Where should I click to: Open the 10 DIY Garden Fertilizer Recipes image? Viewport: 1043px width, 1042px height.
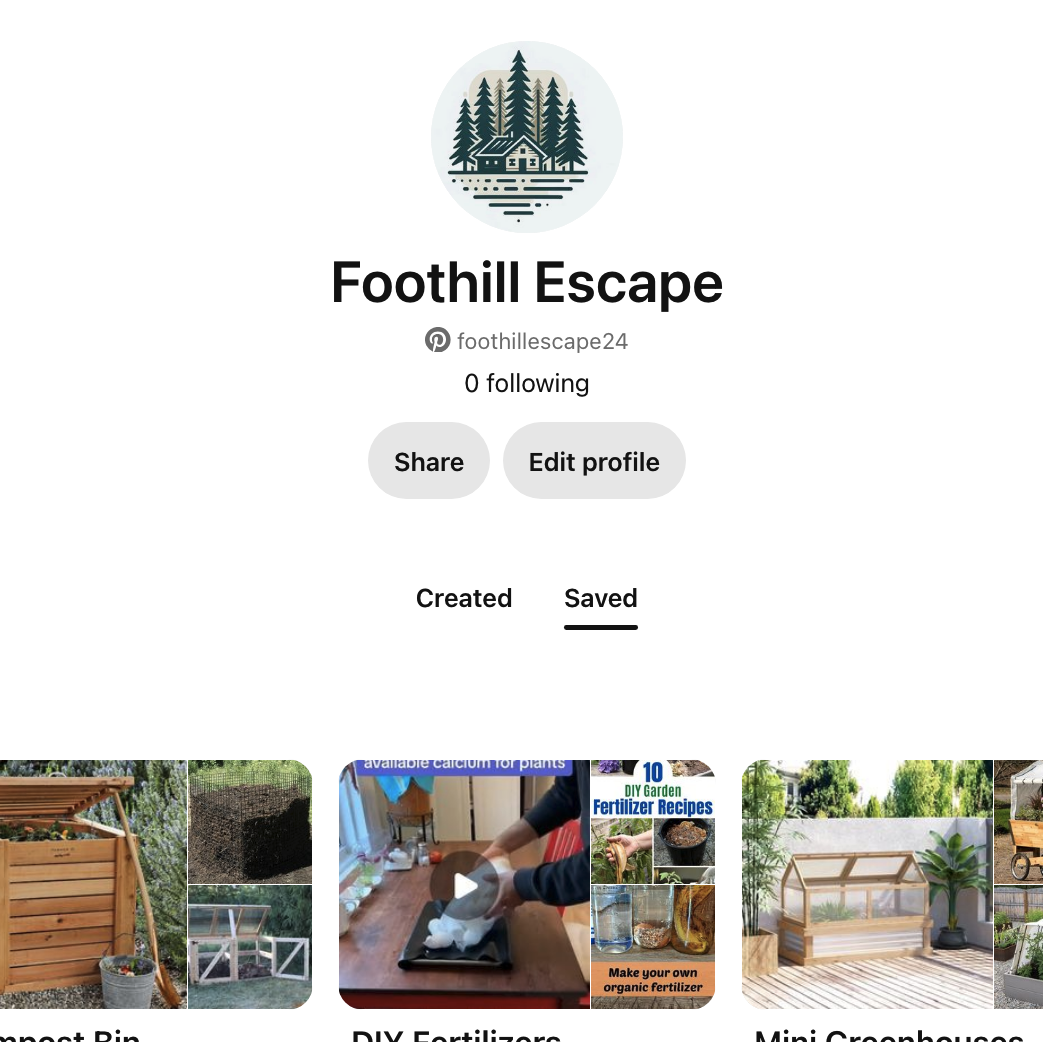(x=653, y=822)
